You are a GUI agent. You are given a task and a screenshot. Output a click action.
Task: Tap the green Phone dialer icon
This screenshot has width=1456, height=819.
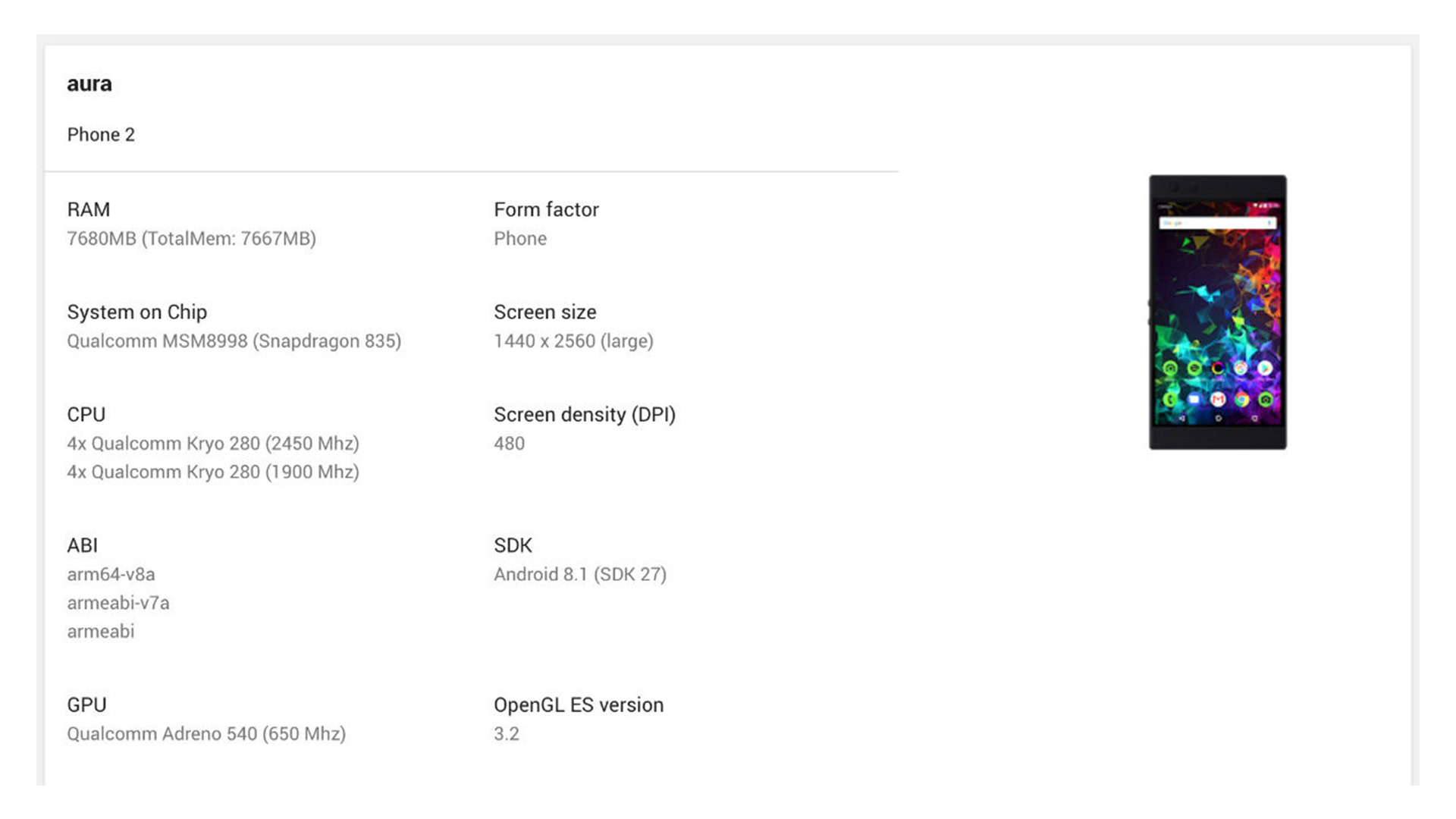1170,400
